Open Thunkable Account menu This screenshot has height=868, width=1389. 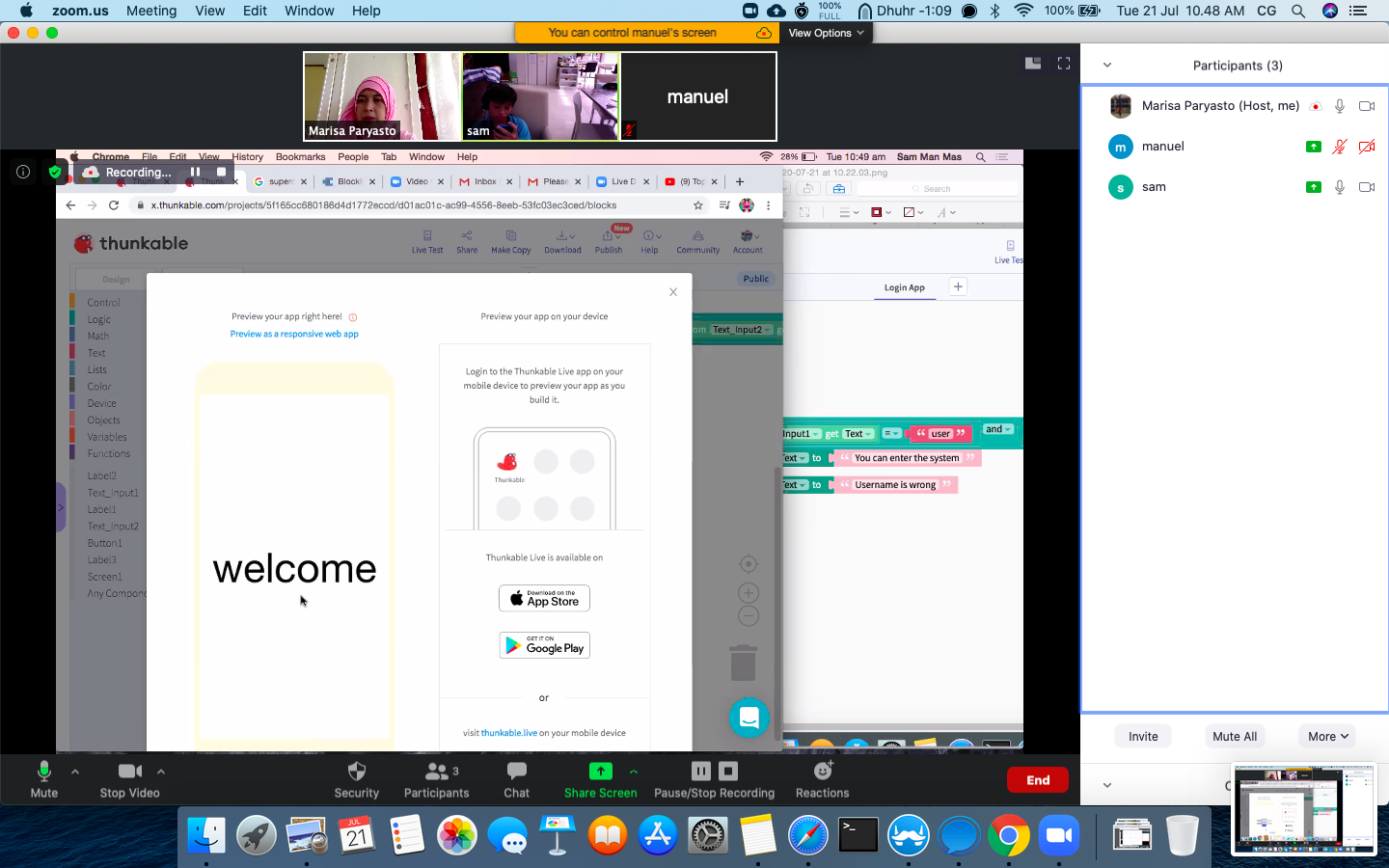[x=748, y=241]
